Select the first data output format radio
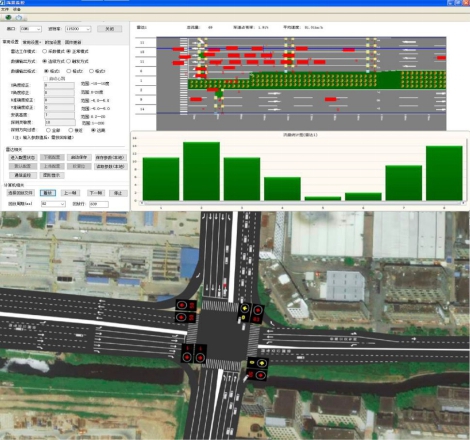Viewport: 470px width, 440px height. [x=46, y=71]
